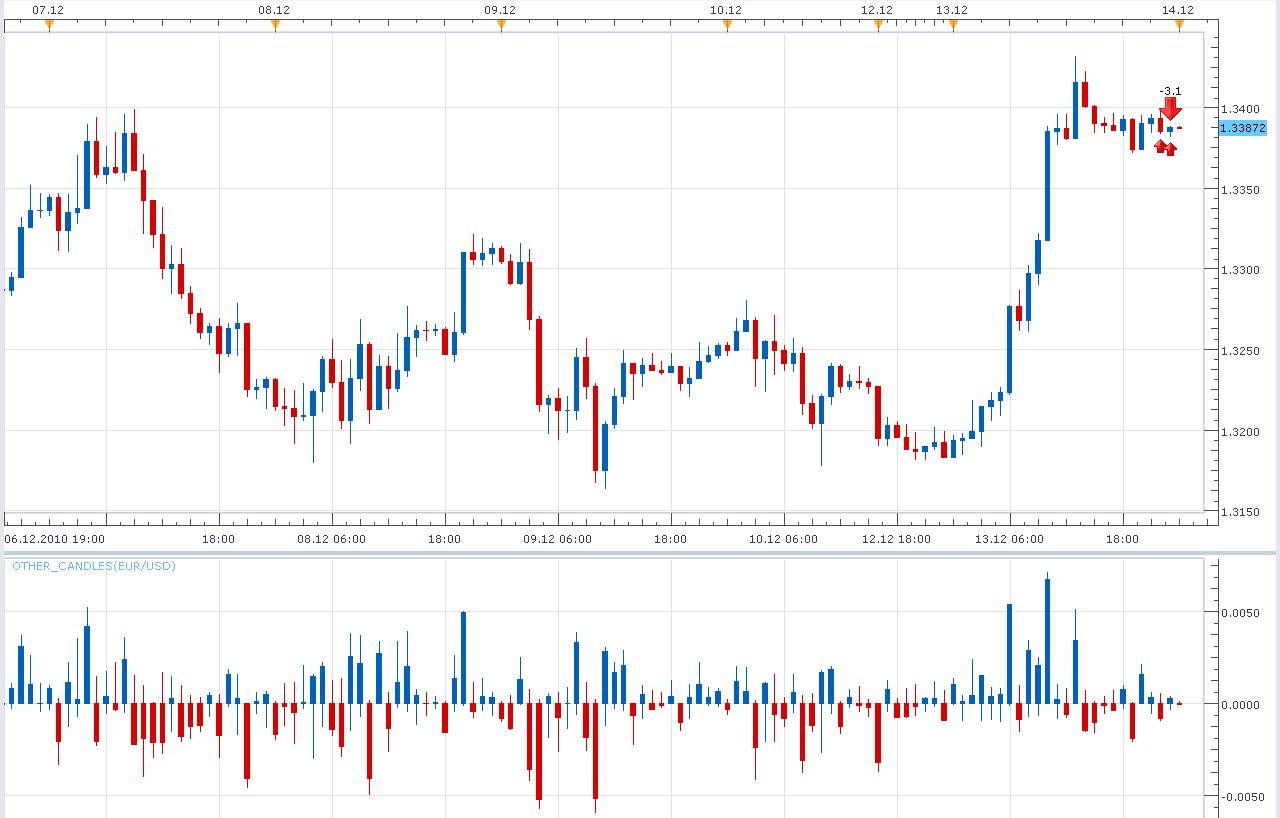This screenshot has height=818, width=1280.
Task: Click the 1.3300 price axis label
Action: pyautogui.click(x=1240, y=270)
